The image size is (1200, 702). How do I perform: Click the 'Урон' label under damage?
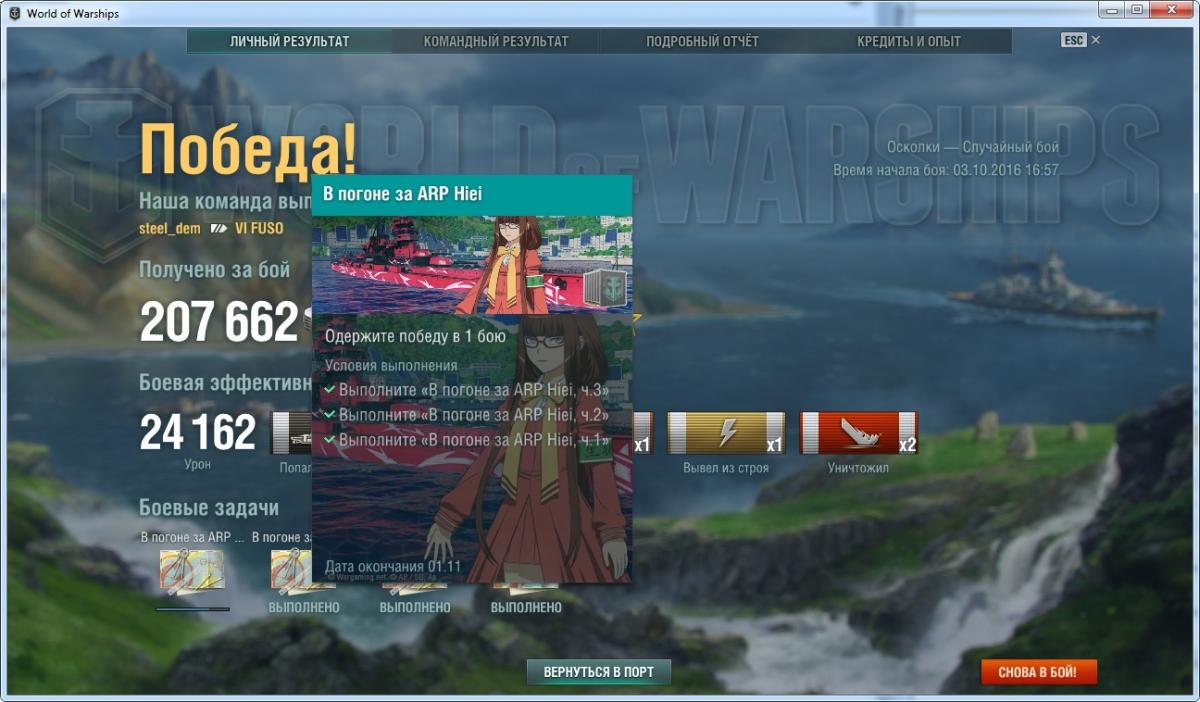198,465
